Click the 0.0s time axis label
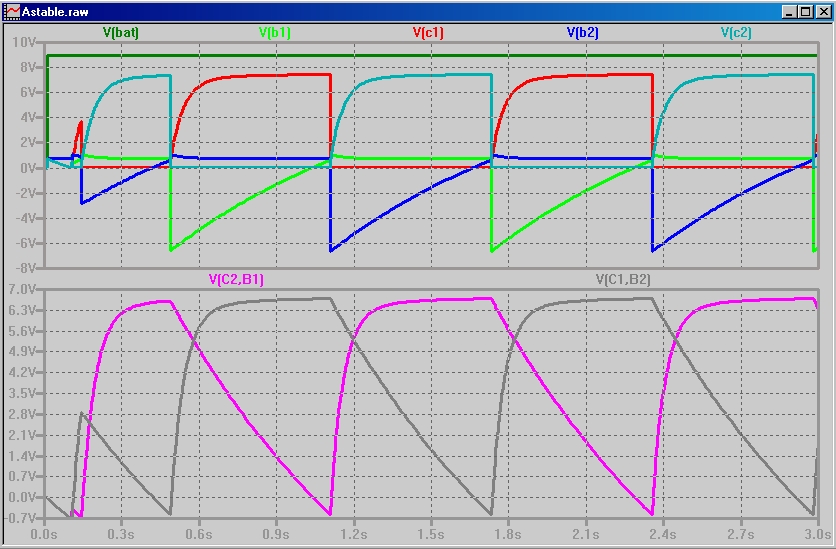The width and height of the screenshot is (836, 549). (45, 534)
